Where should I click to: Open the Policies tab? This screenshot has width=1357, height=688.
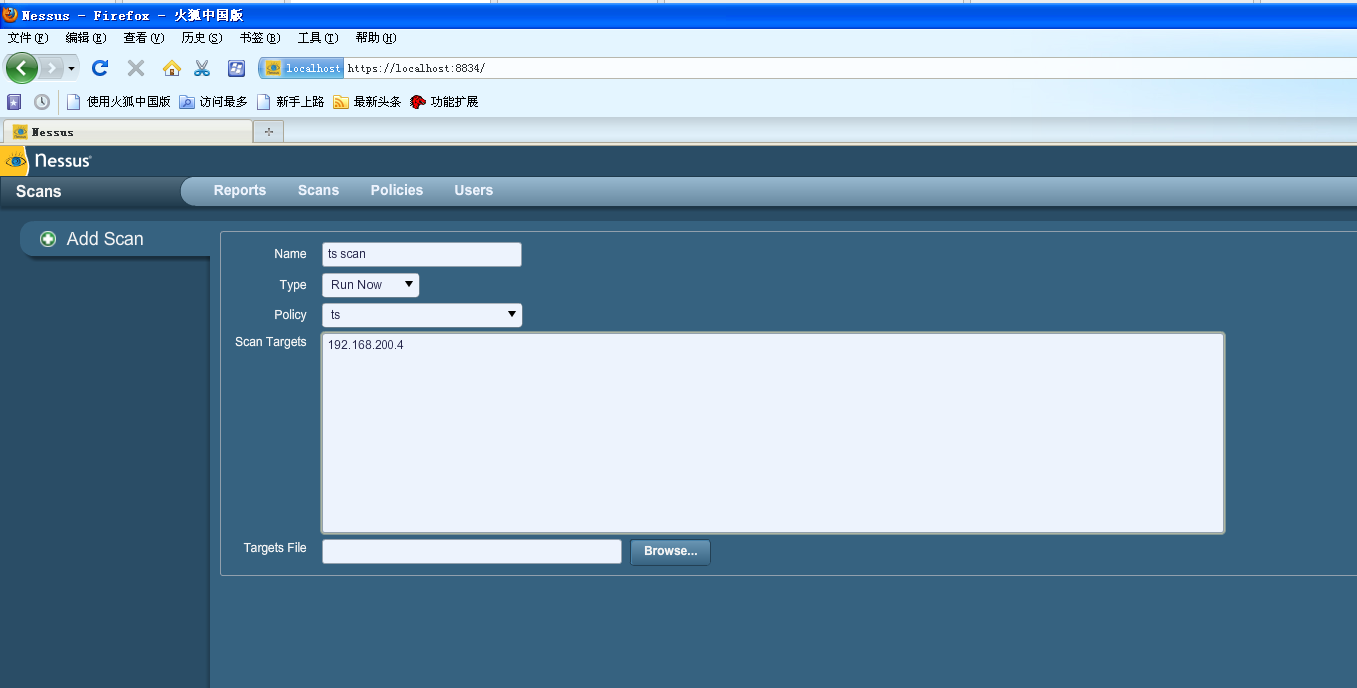pyautogui.click(x=396, y=190)
